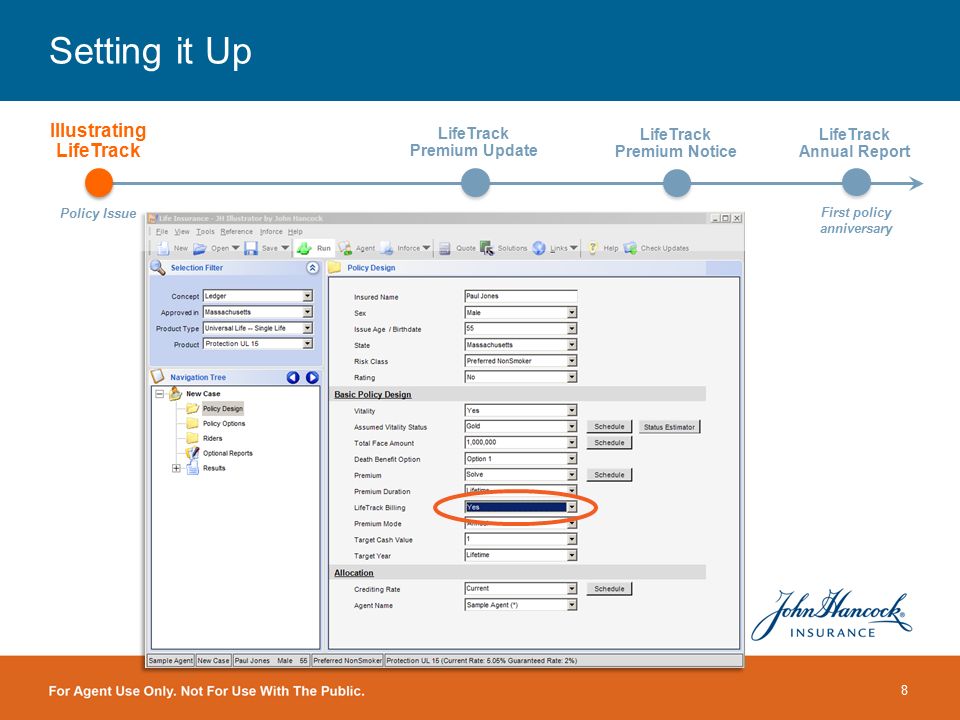Click status bar Protection UL 15 rate text
960x720 pixels.
pyautogui.click(x=481, y=661)
